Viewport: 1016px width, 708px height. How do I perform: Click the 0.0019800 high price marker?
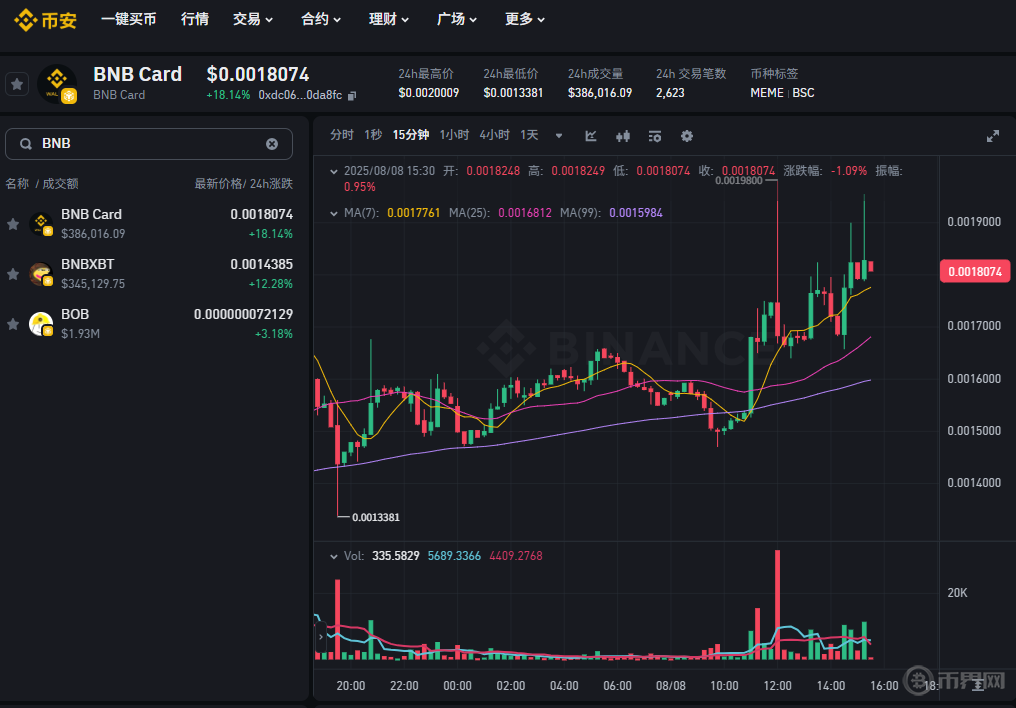(739, 181)
